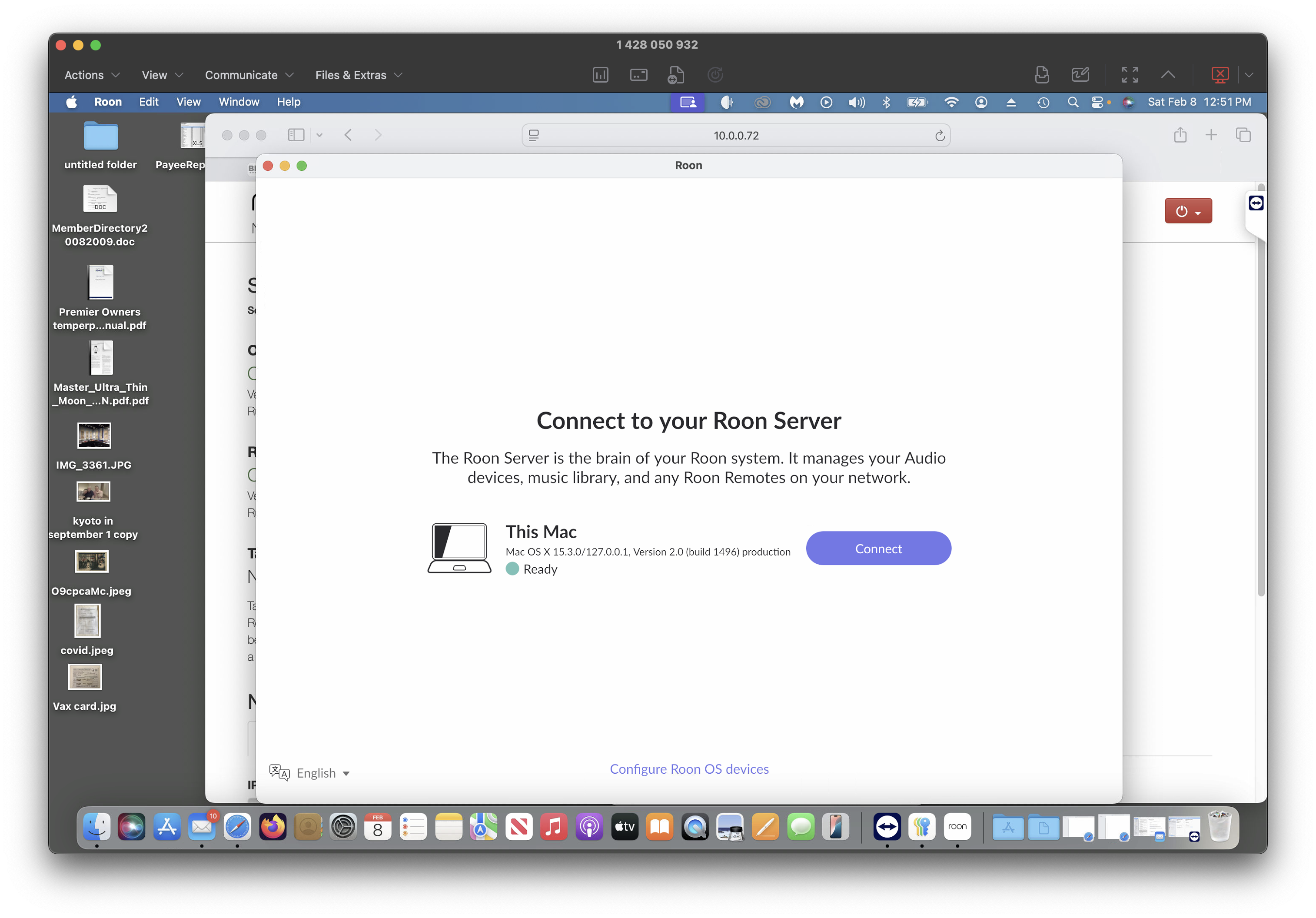Open TeamViewer from the dock
This screenshot has height=918, width=1316.
(x=887, y=827)
